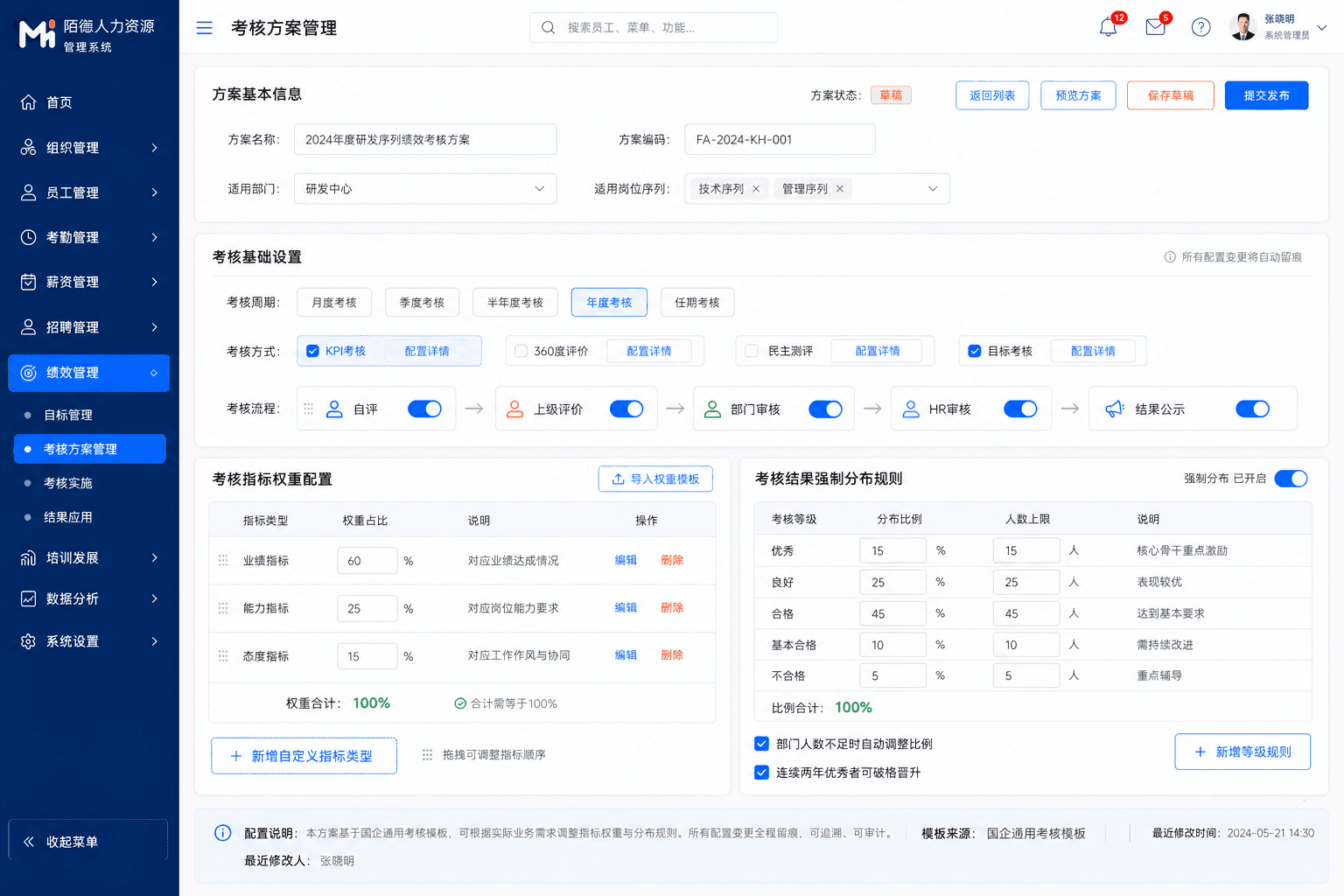
Task: Click drag handle of 业绩指标 row
Action: coord(223,560)
